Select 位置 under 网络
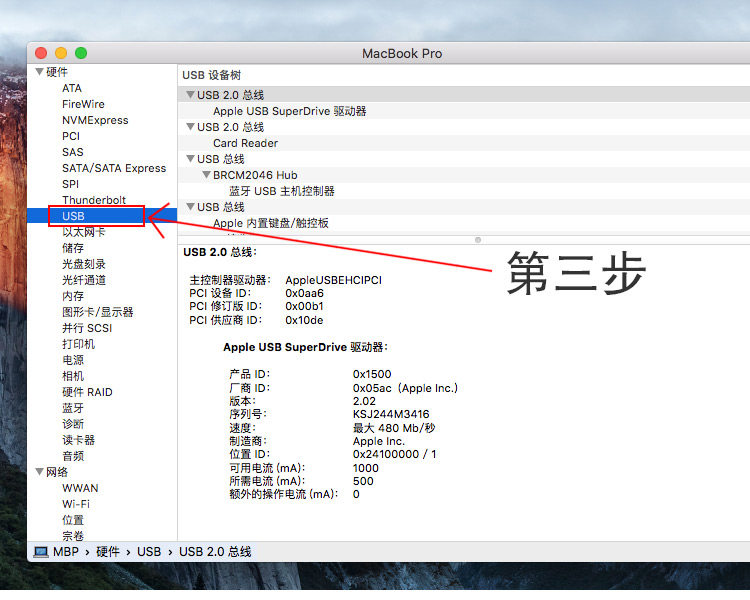Screen dimensions: 750x600 click(73, 520)
